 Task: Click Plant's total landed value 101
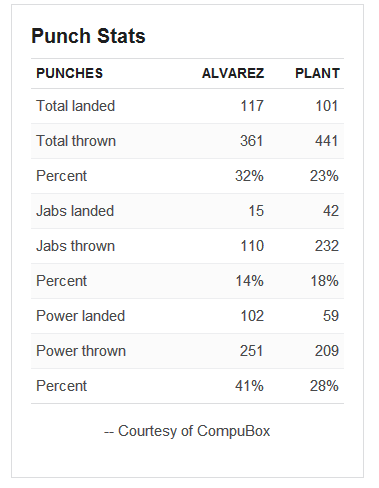click(x=327, y=106)
